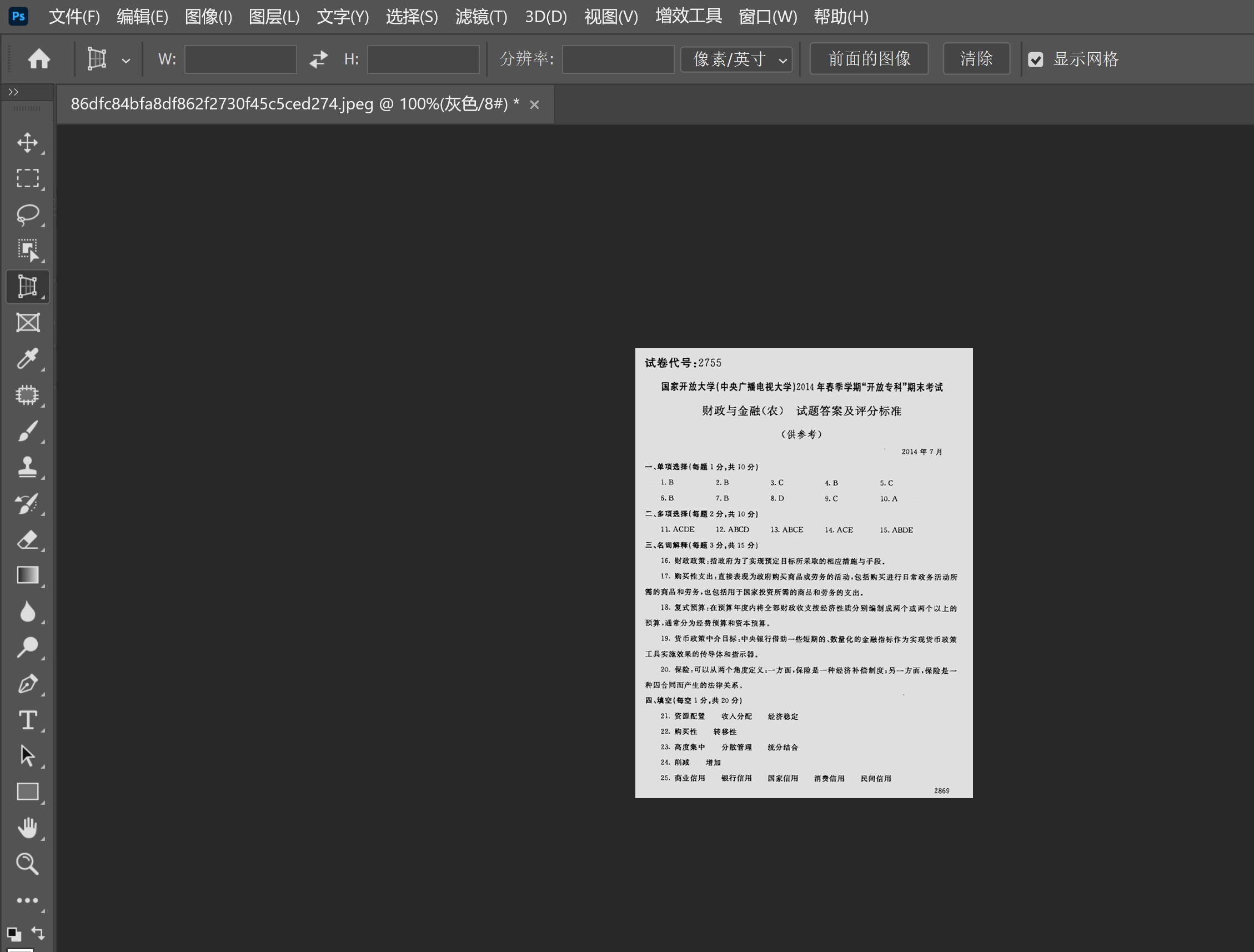Select the Hand tool
This screenshot has width=1254, height=952.
click(x=27, y=828)
